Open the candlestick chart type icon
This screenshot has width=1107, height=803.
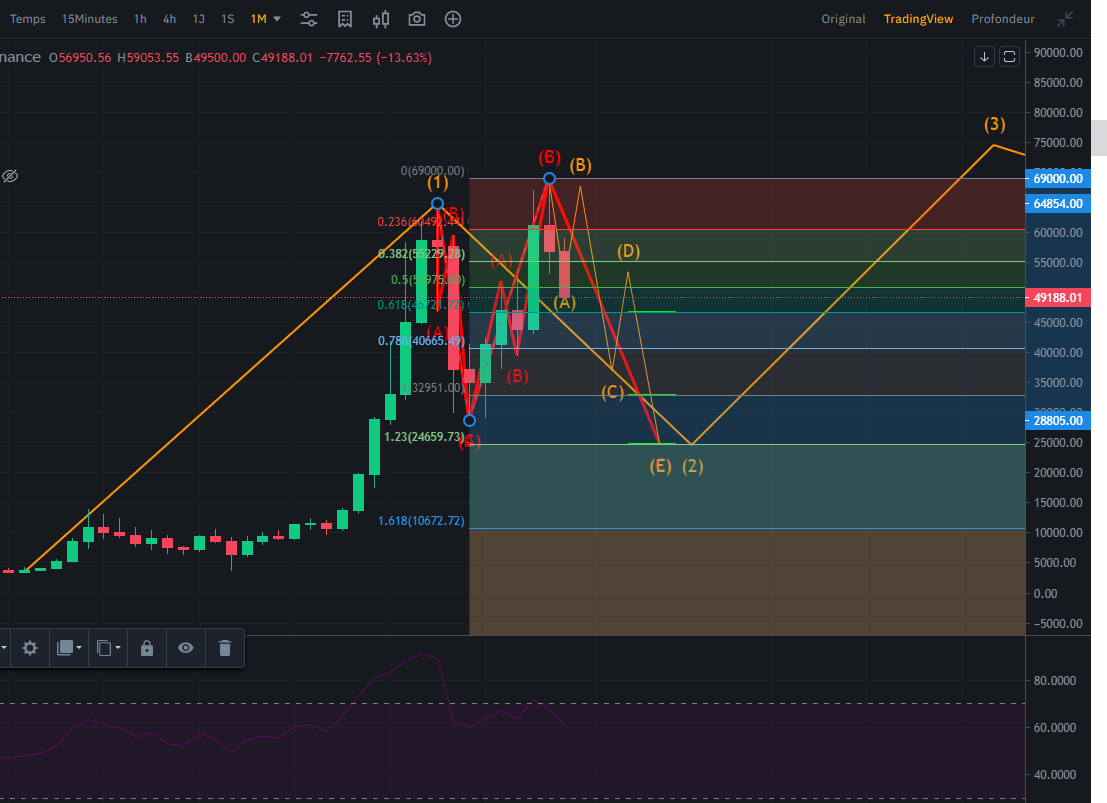point(380,19)
